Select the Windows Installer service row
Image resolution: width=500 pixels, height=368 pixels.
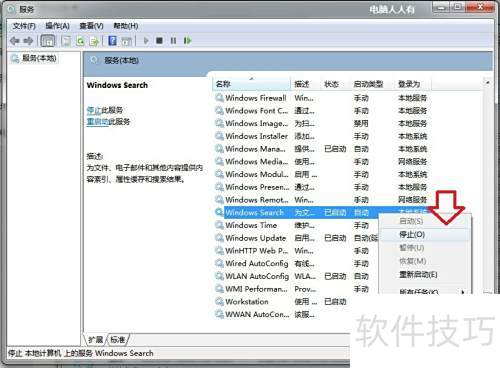(x=322, y=136)
